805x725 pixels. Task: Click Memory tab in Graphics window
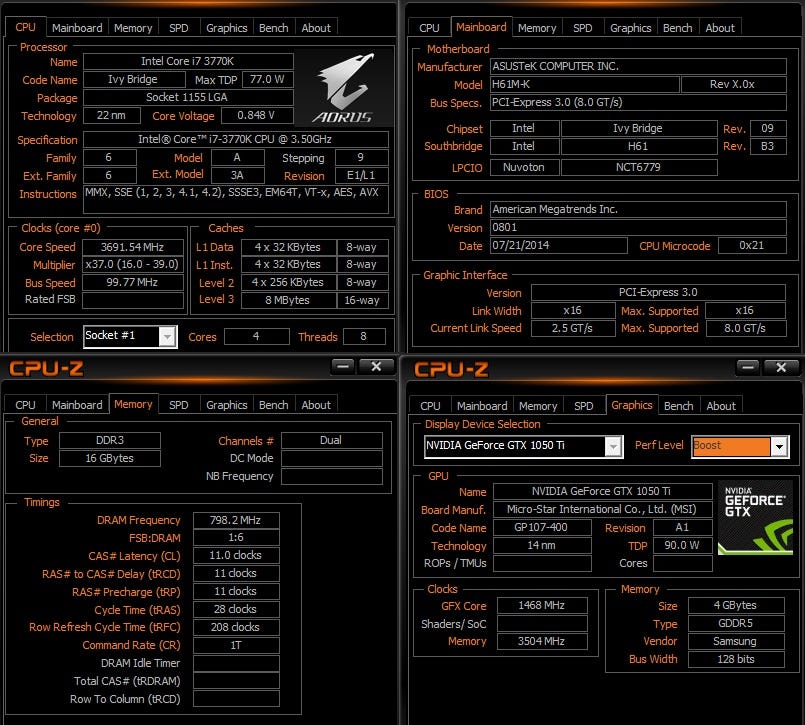538,406
